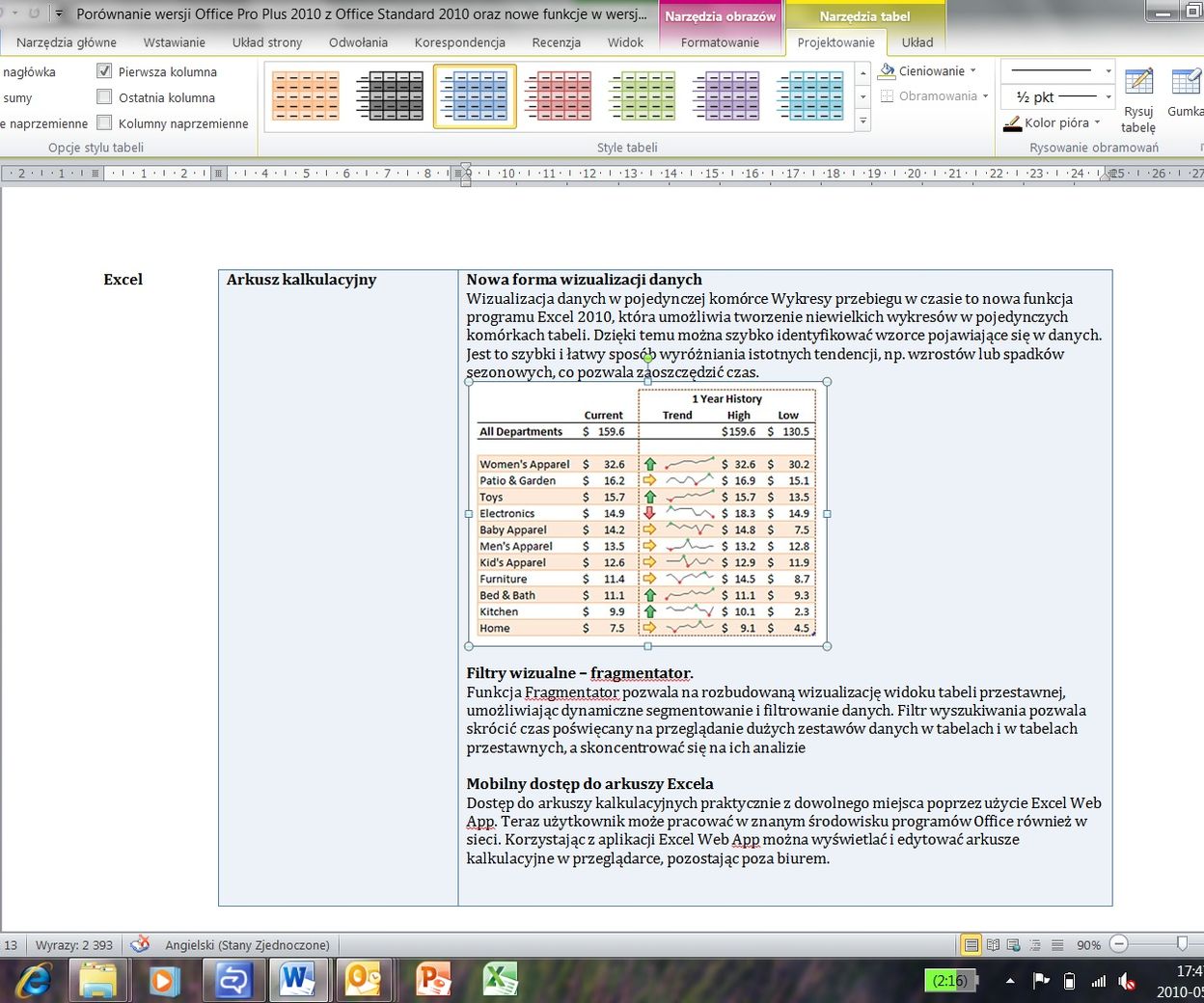
Task: Switch to Widok tab
Action: pos(625,42)
